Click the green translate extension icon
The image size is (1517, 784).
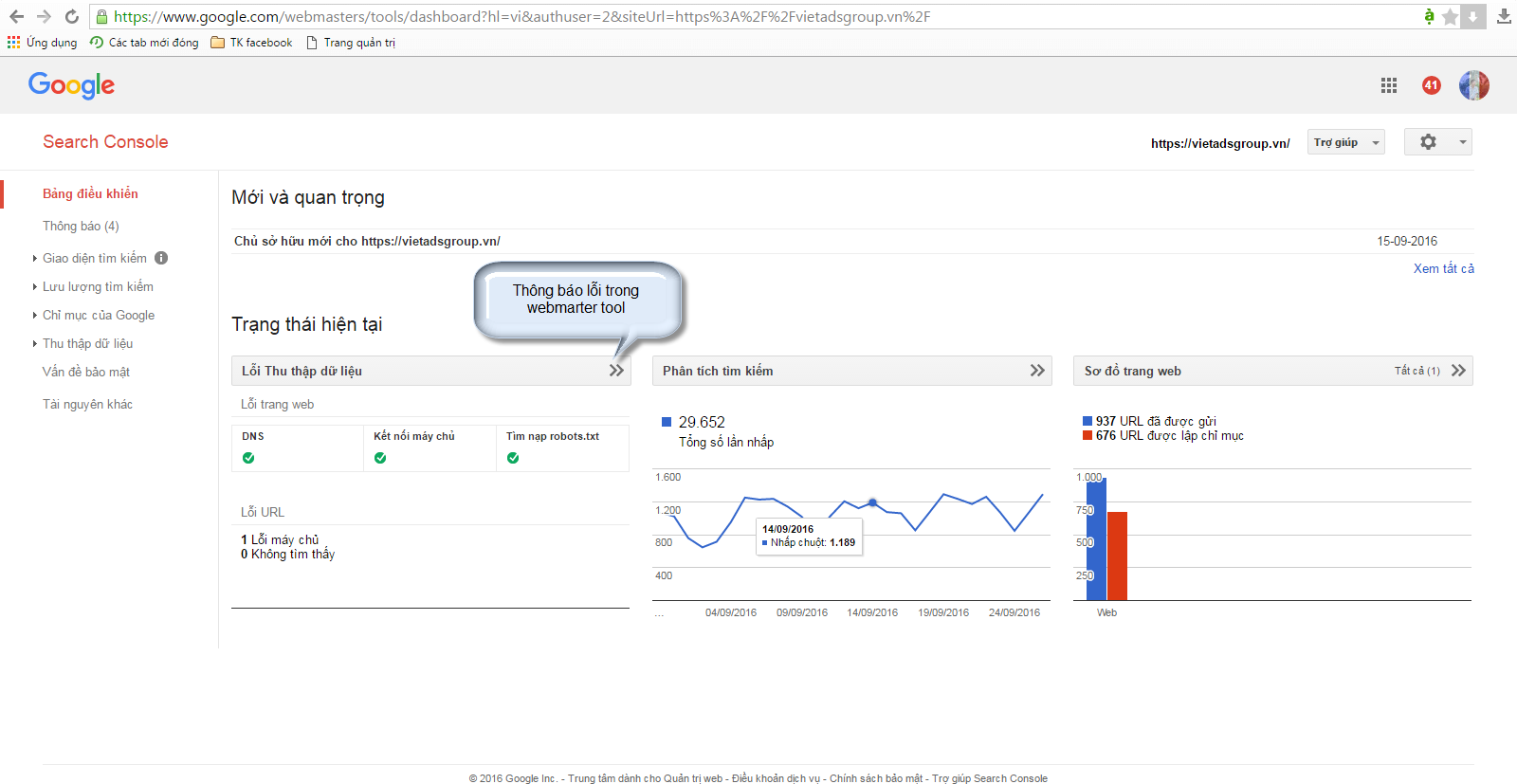point(1429,16)
